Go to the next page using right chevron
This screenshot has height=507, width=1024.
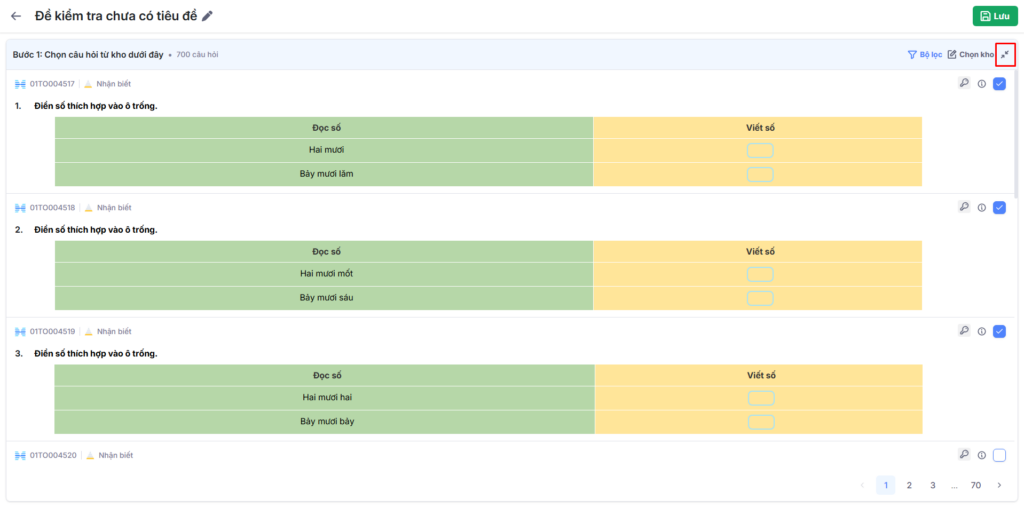pyautogui.click(x=999, y=485)
